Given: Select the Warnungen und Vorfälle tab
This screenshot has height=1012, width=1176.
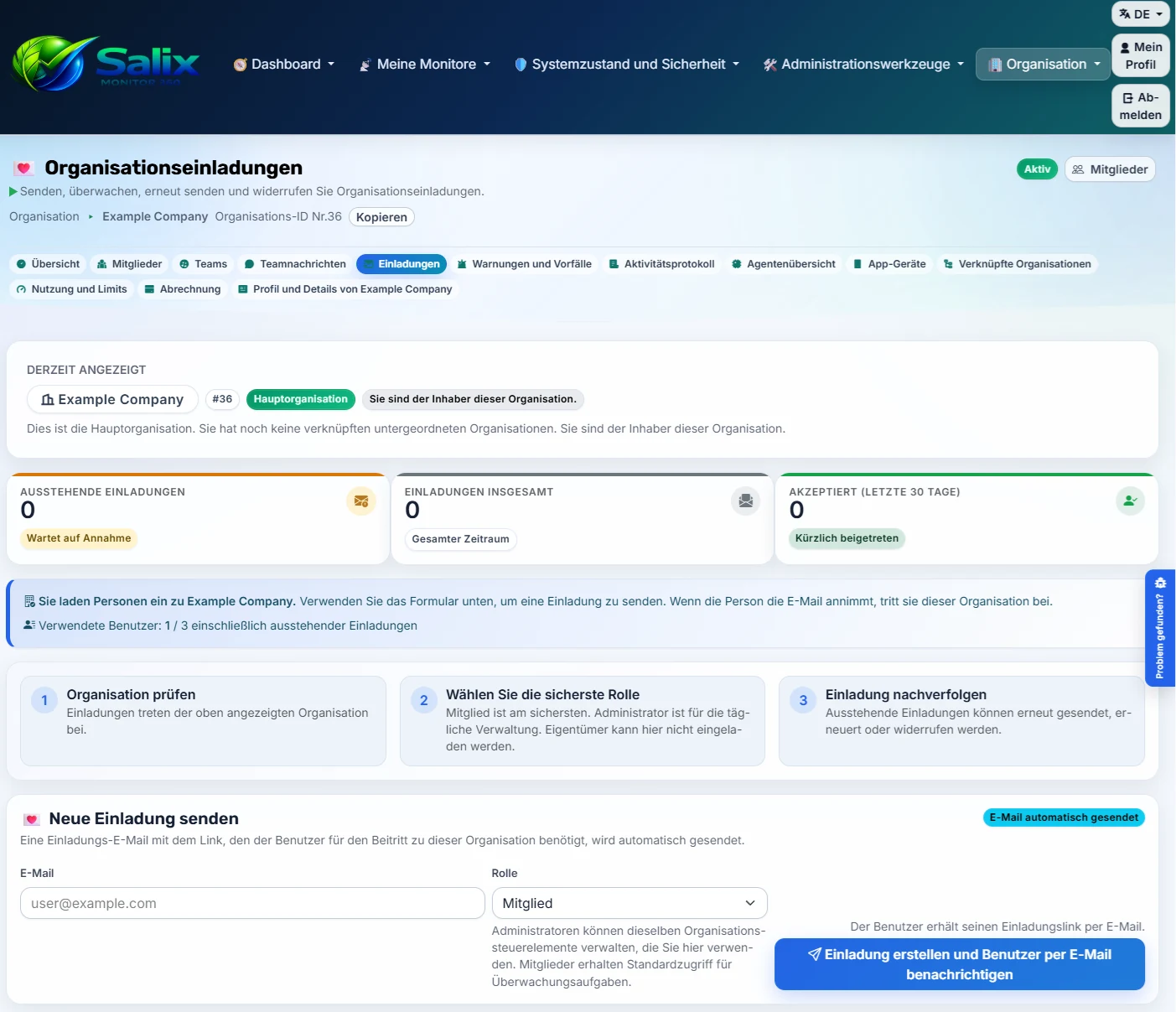Looking at the screenshot, I should (x=525, y=264).
